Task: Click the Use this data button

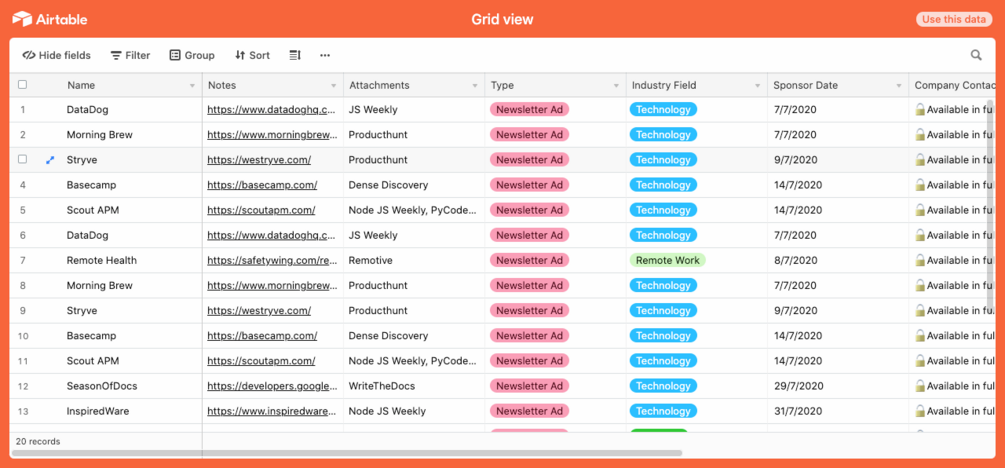Action: click(x=954, y=19)
